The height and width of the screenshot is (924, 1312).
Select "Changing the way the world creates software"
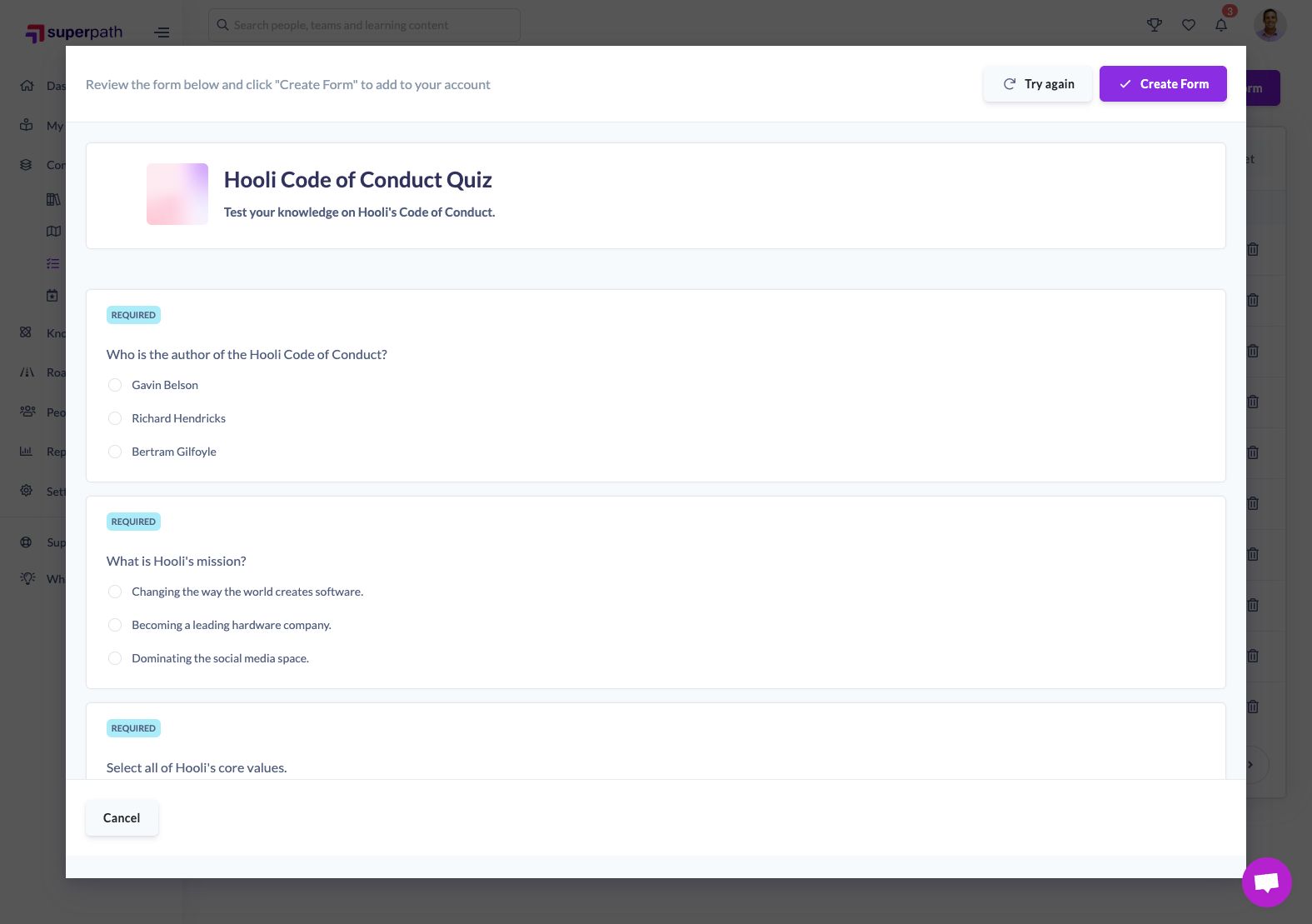[115, 592]
